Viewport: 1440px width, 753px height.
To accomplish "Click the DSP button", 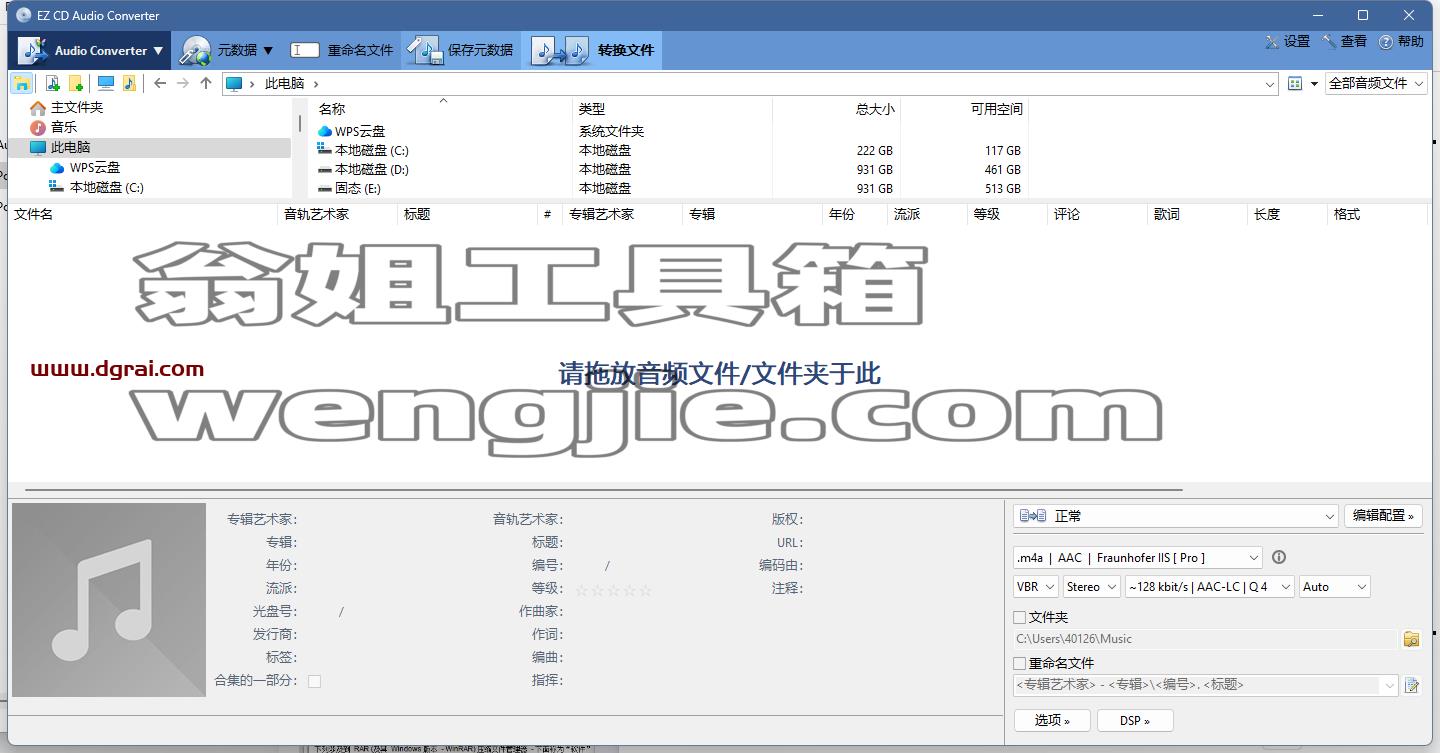I will [1135, 720].
